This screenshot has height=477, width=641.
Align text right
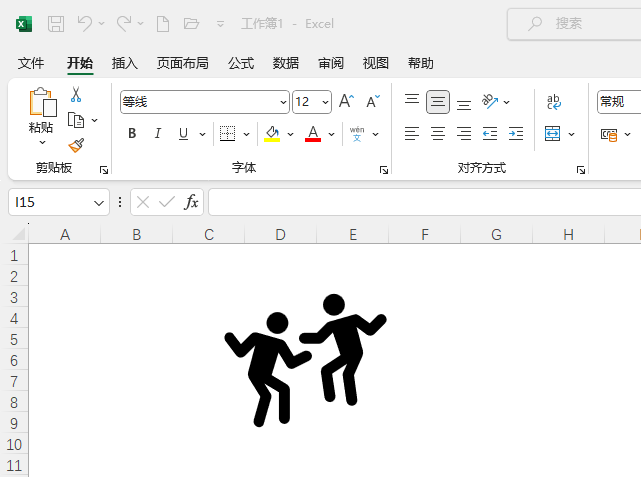point(464,134)
